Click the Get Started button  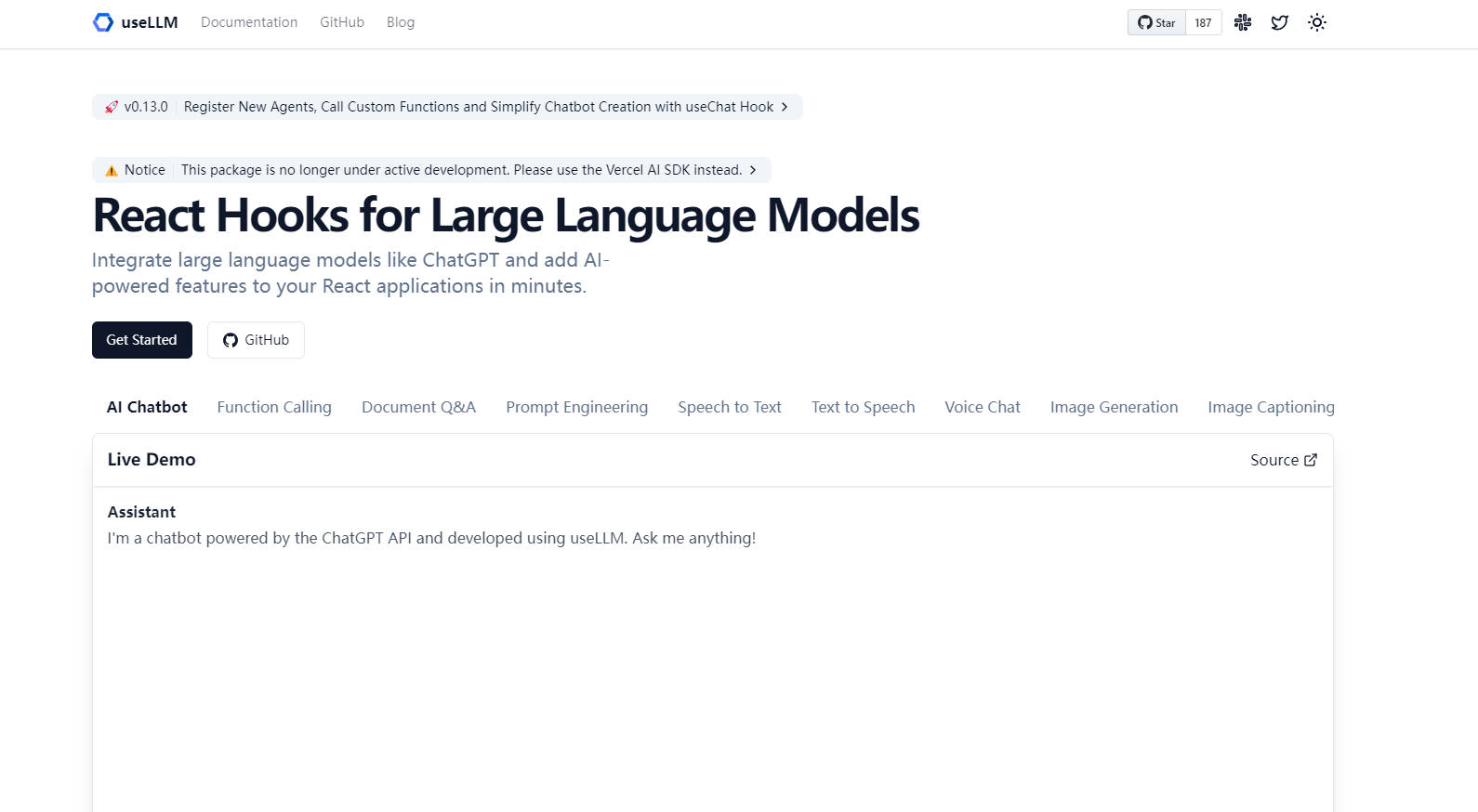[x=142, y=340]
